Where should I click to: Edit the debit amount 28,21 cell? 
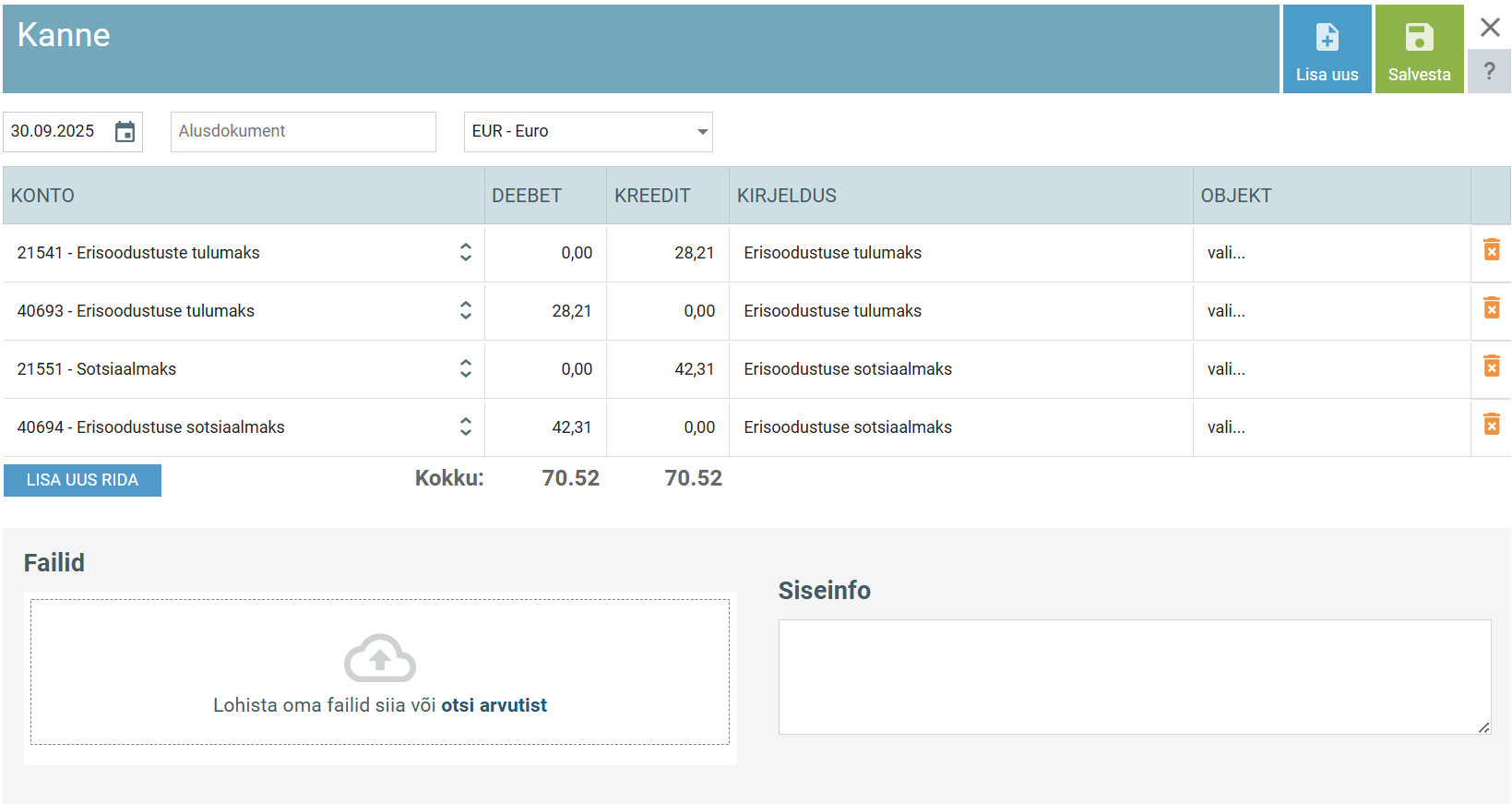pyautogui.click(x=546, y=311)
